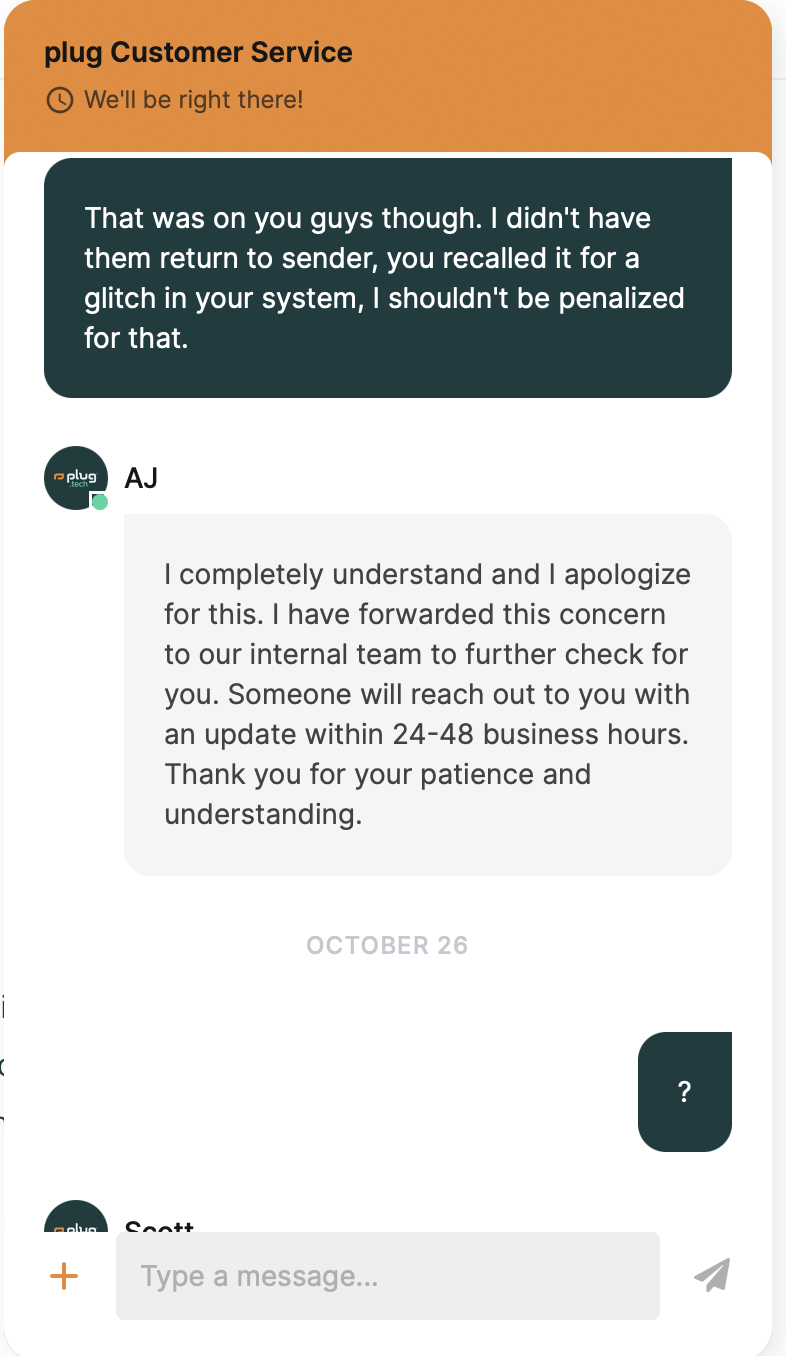The height and width of the screenshot is (1356, 786).
Task: Click "I completely understand and I apologize" text
Action: click(427, 574)
